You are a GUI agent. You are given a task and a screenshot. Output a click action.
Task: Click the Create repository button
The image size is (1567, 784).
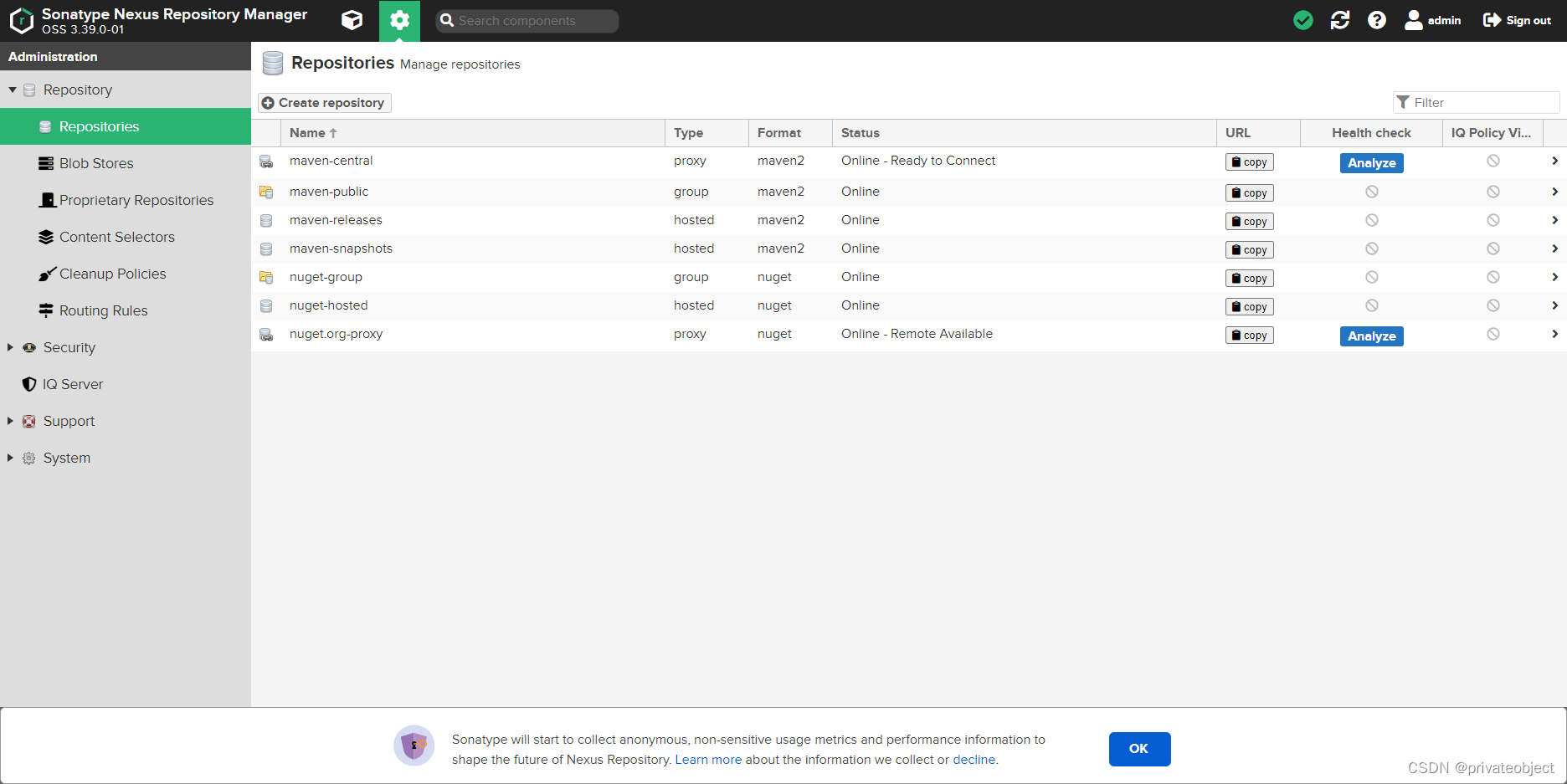pyautogui.click(x=325, y=102)
